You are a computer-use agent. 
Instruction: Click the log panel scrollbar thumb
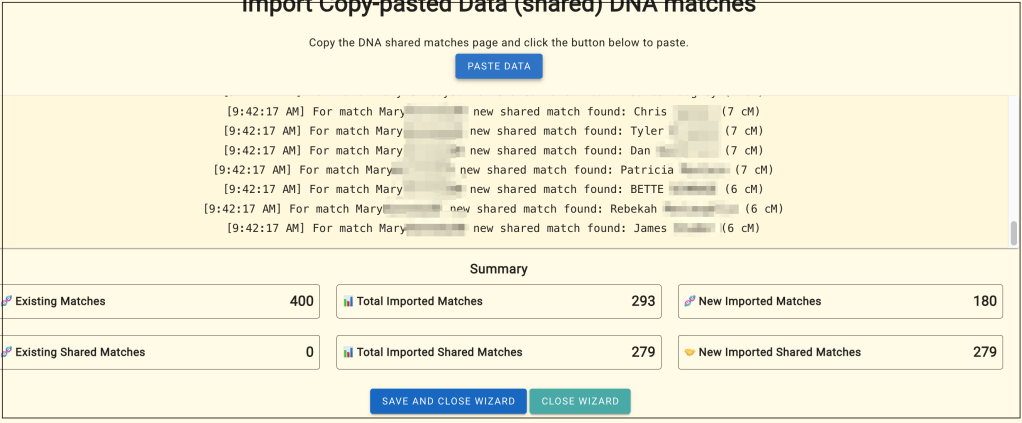tap(1013, 233)
